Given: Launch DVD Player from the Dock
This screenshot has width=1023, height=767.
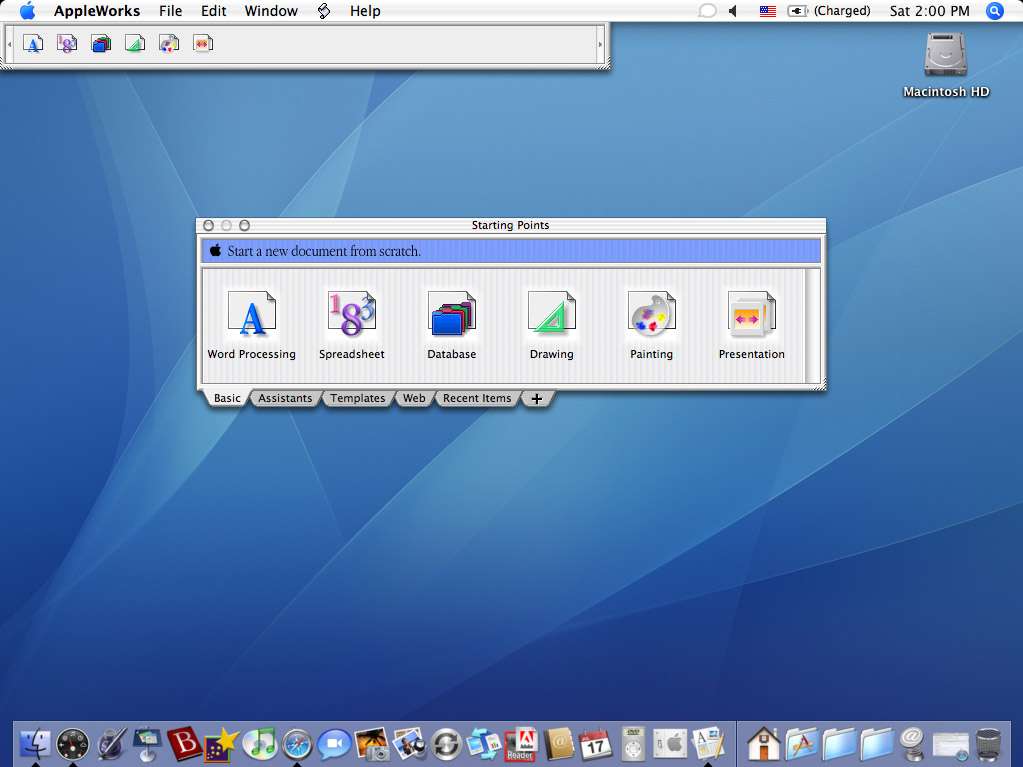Looking at the screenshot, I should [x=633, y=744].
